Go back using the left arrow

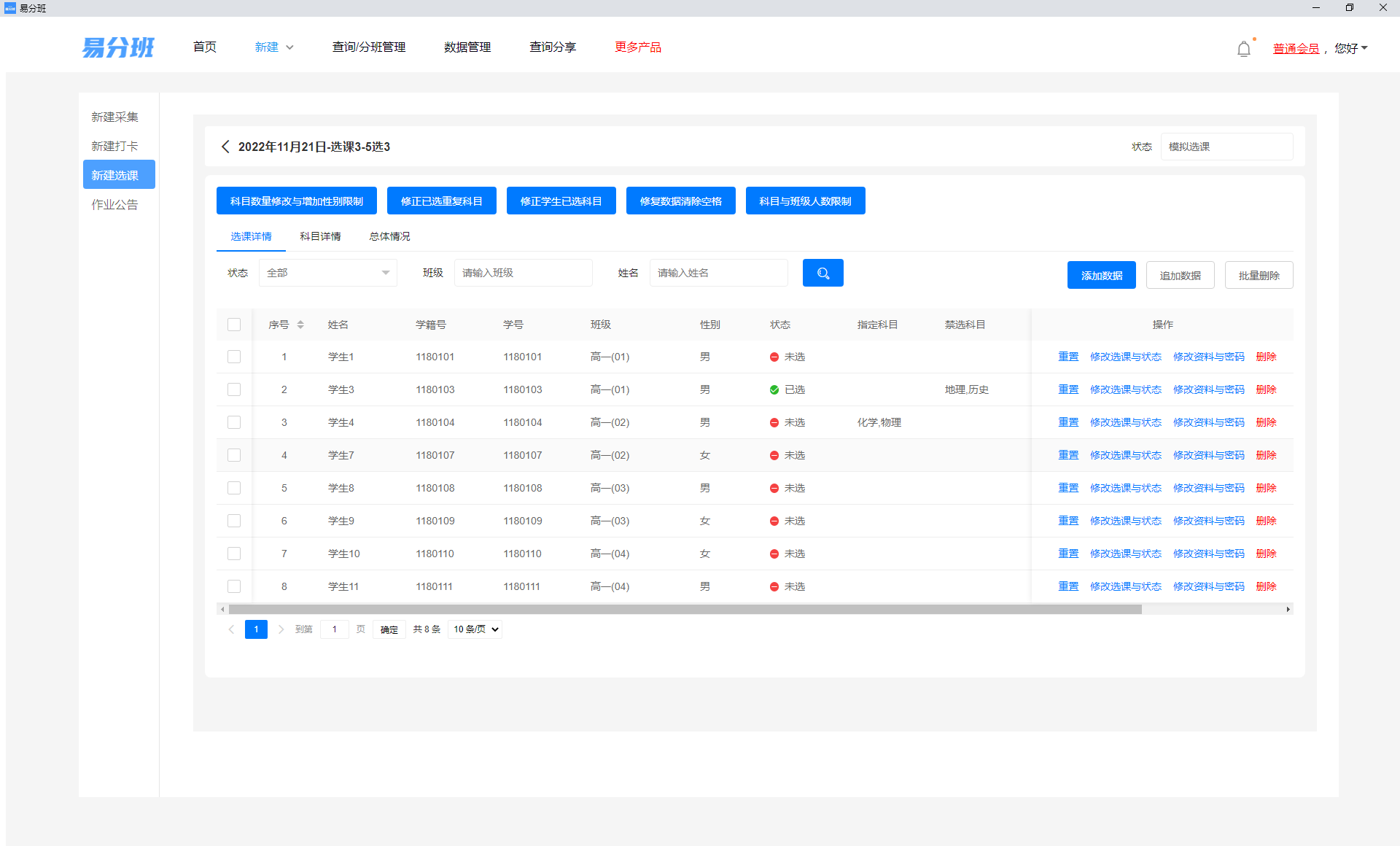pyautogui.click(x=225, y=147)
